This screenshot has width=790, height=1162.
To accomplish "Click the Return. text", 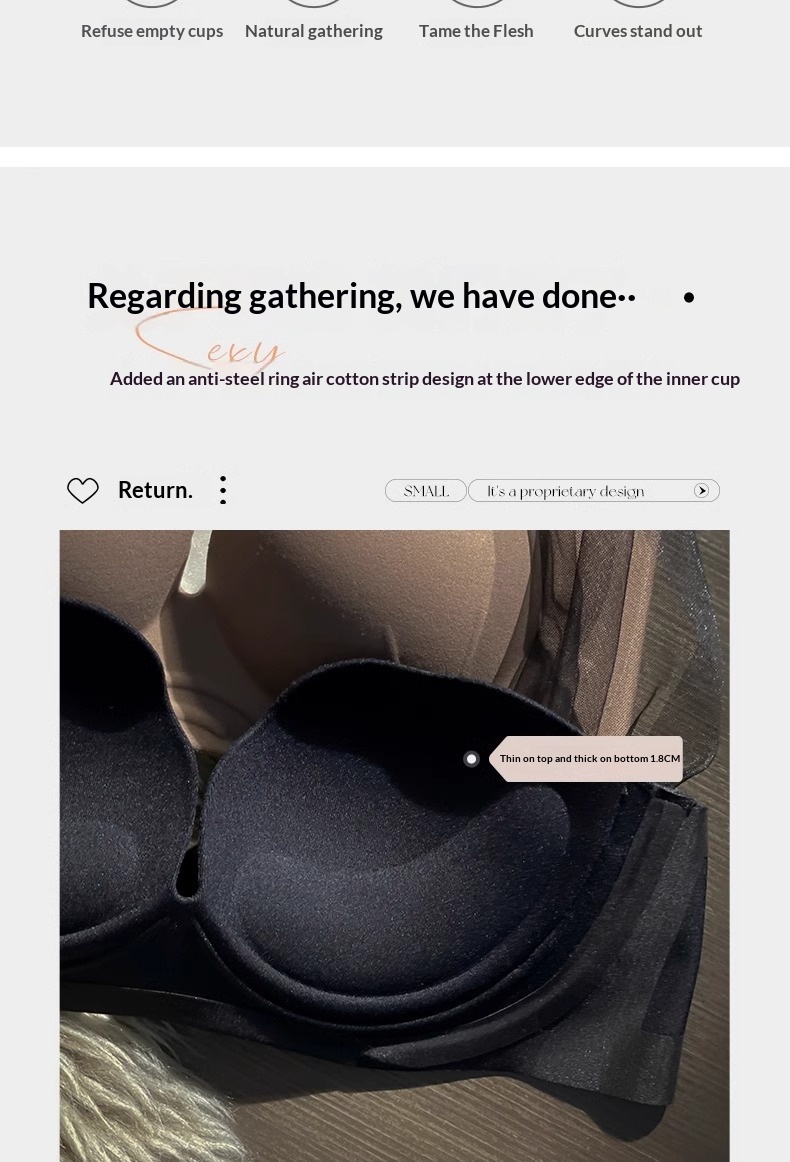I will [x=156, y=490].
